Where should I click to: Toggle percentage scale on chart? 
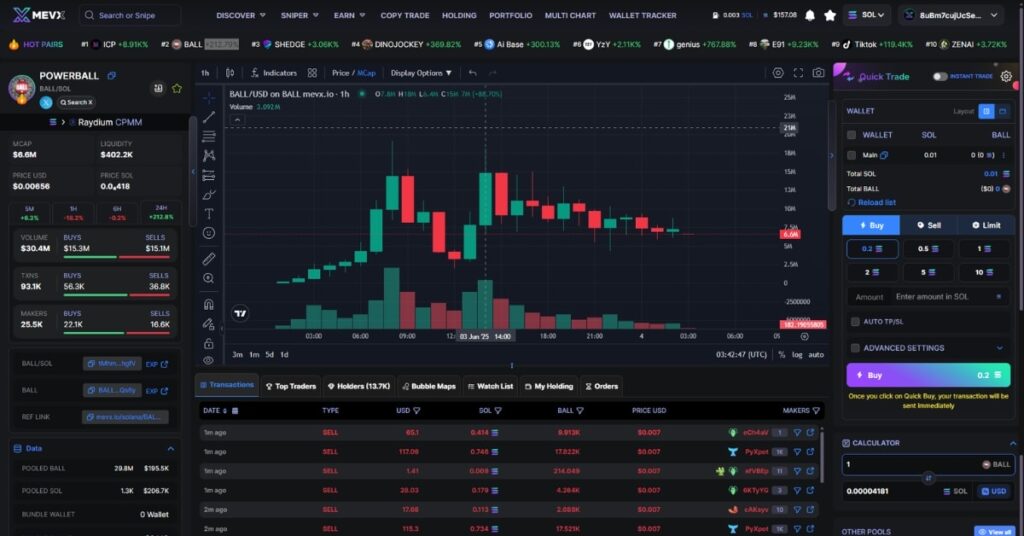point(781,355)
